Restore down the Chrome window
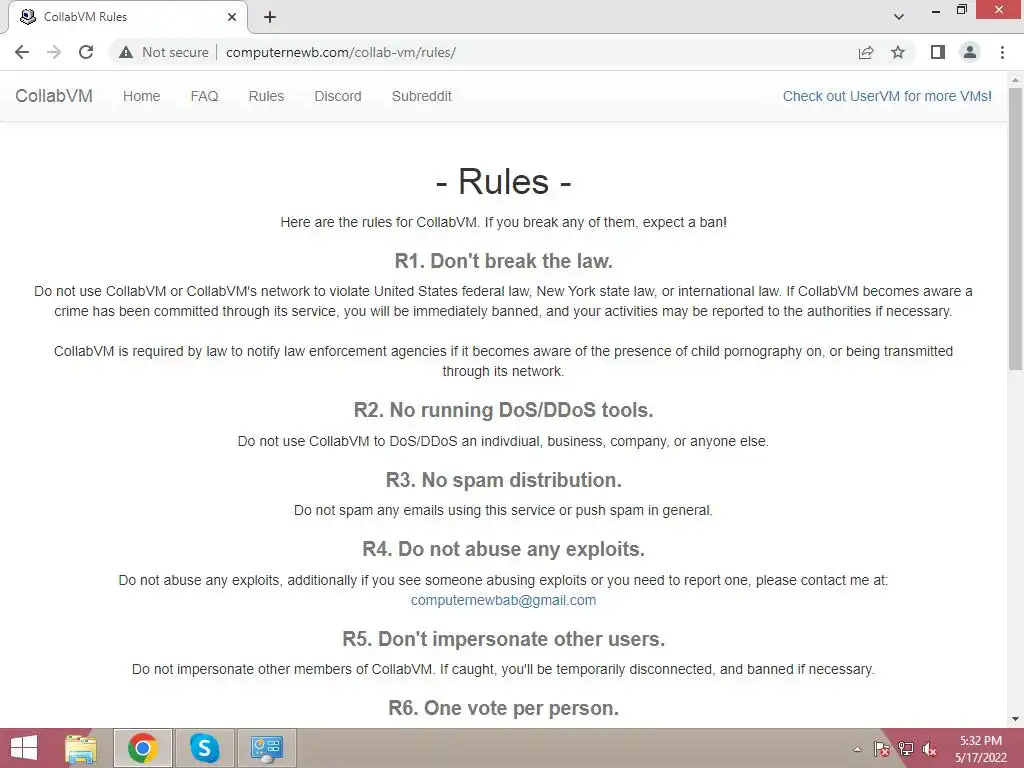This screenshot has width=1024, height=768. (x=962, y=10)
